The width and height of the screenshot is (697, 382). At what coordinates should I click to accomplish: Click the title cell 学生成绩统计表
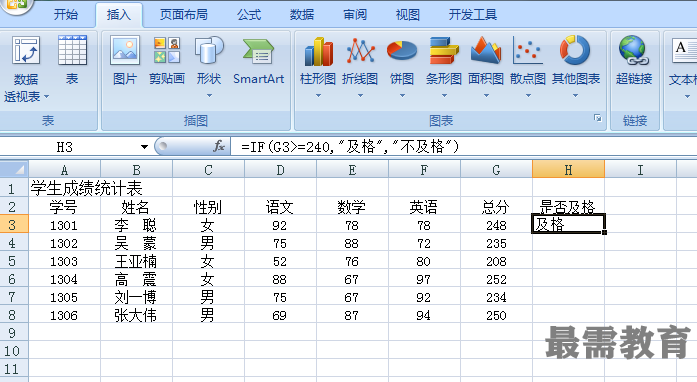point(86,188)
